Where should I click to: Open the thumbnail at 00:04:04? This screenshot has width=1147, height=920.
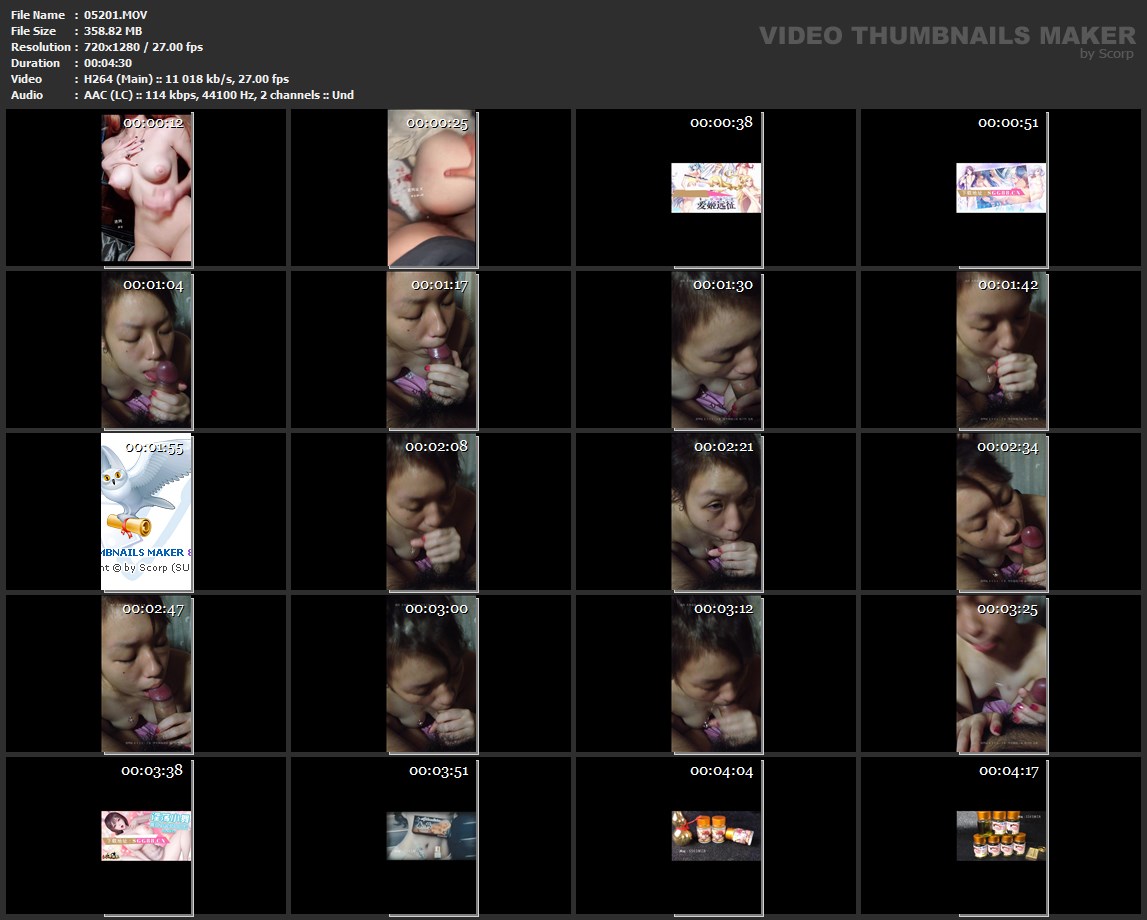(715, 835)
